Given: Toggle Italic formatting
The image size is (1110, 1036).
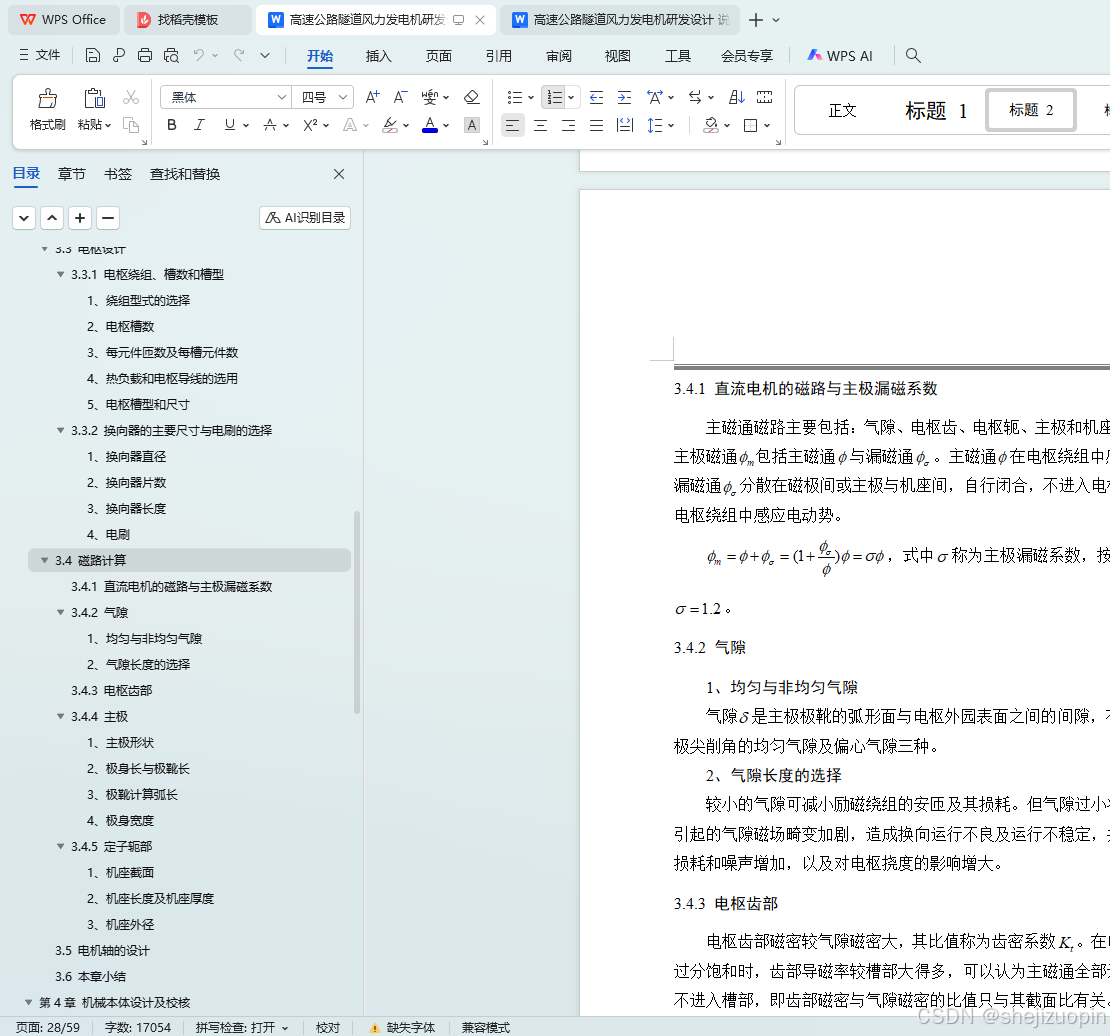Looking at the screenshot, I should pyautogui.click(x=200, y=125).
